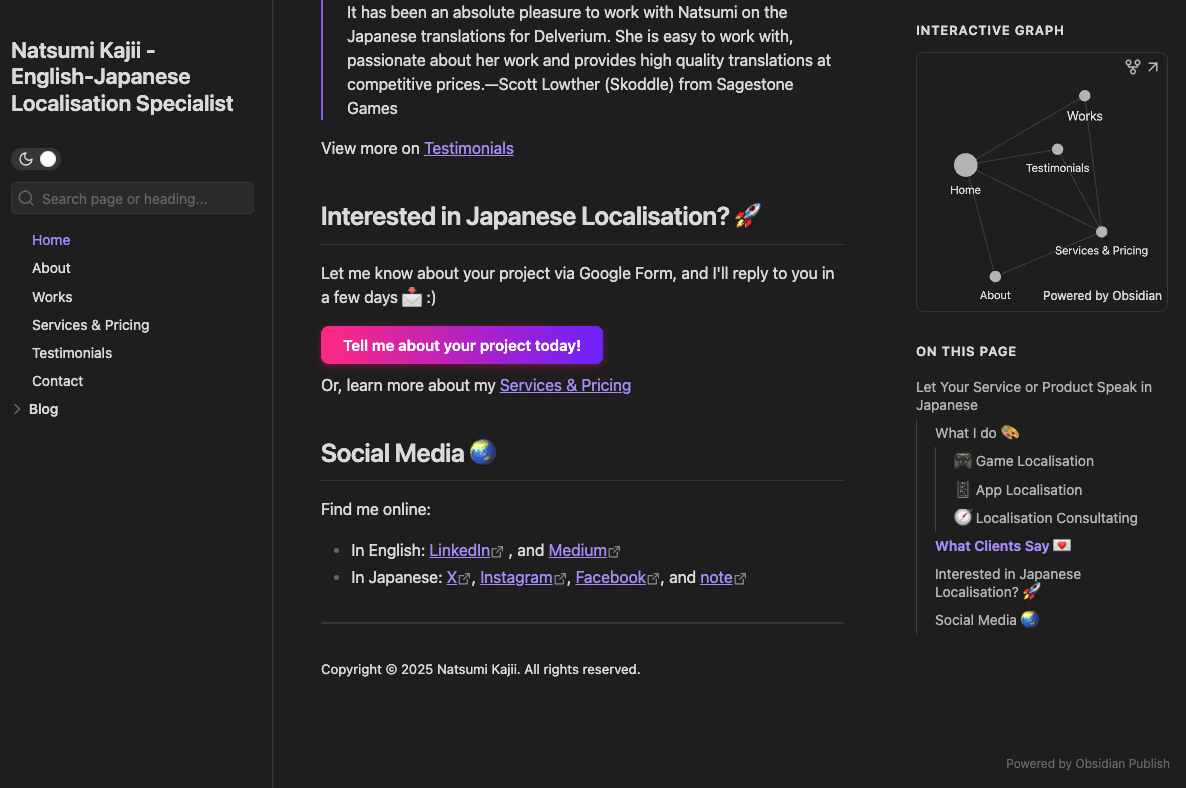1186x788 pixels.
Task: Open the About page in sidebar
Action: 51,268
